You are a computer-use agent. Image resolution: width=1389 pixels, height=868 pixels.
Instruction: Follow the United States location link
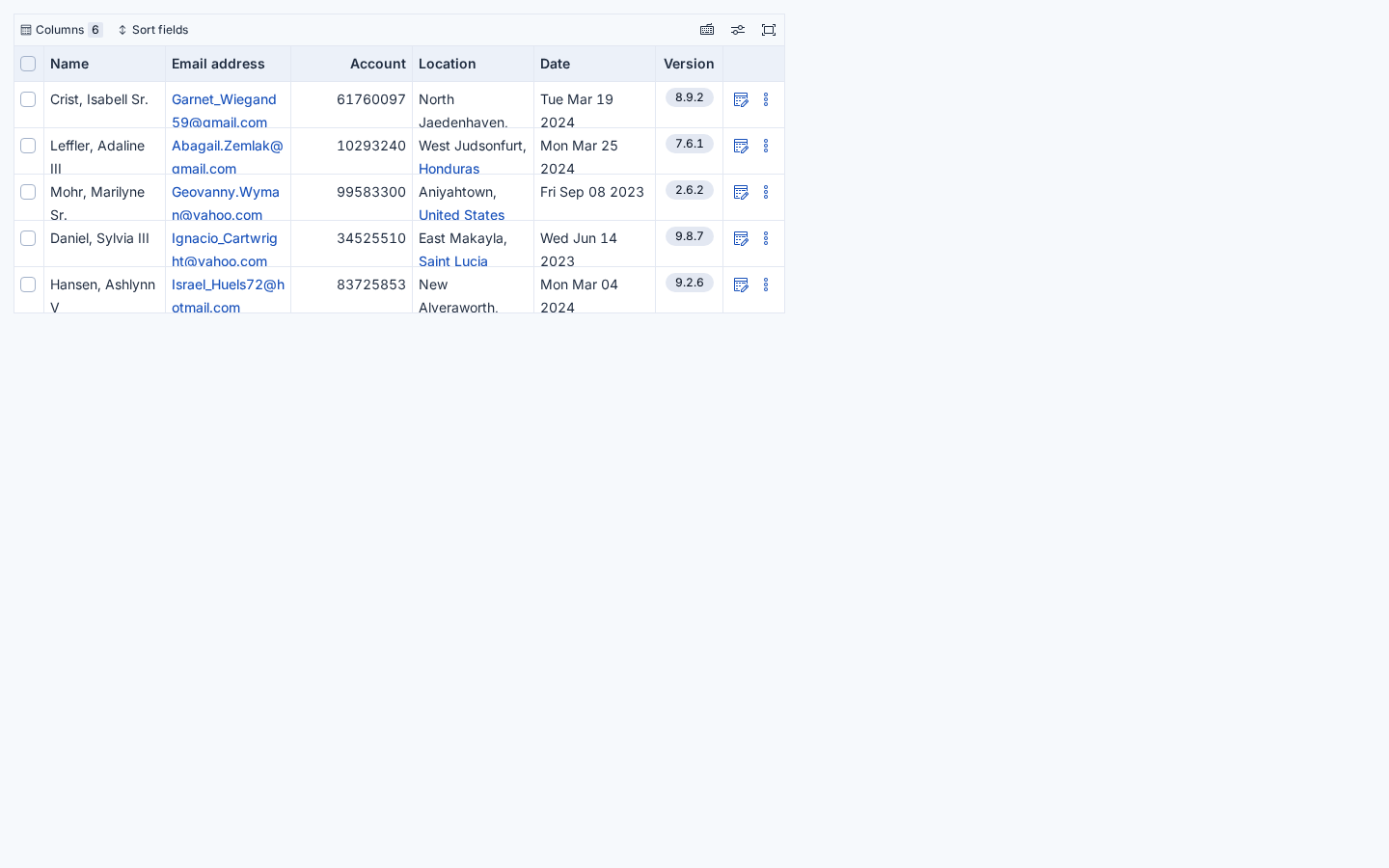(461, 215)
